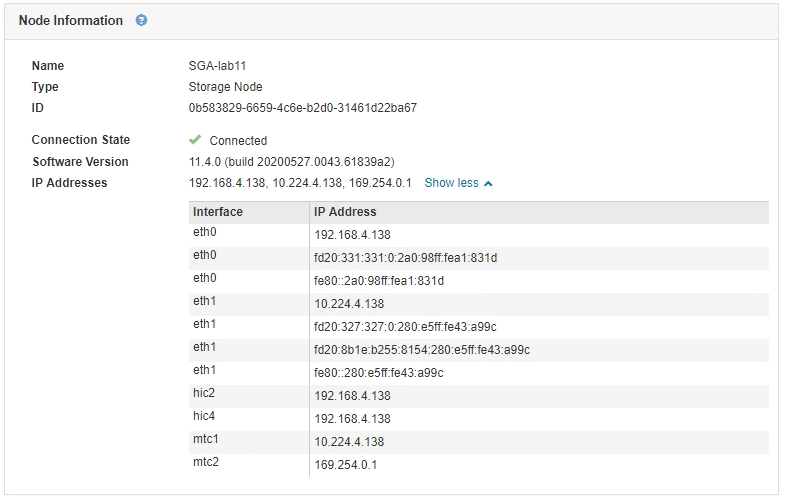Select the mtc1 interface cell

(x=205, y=439)
